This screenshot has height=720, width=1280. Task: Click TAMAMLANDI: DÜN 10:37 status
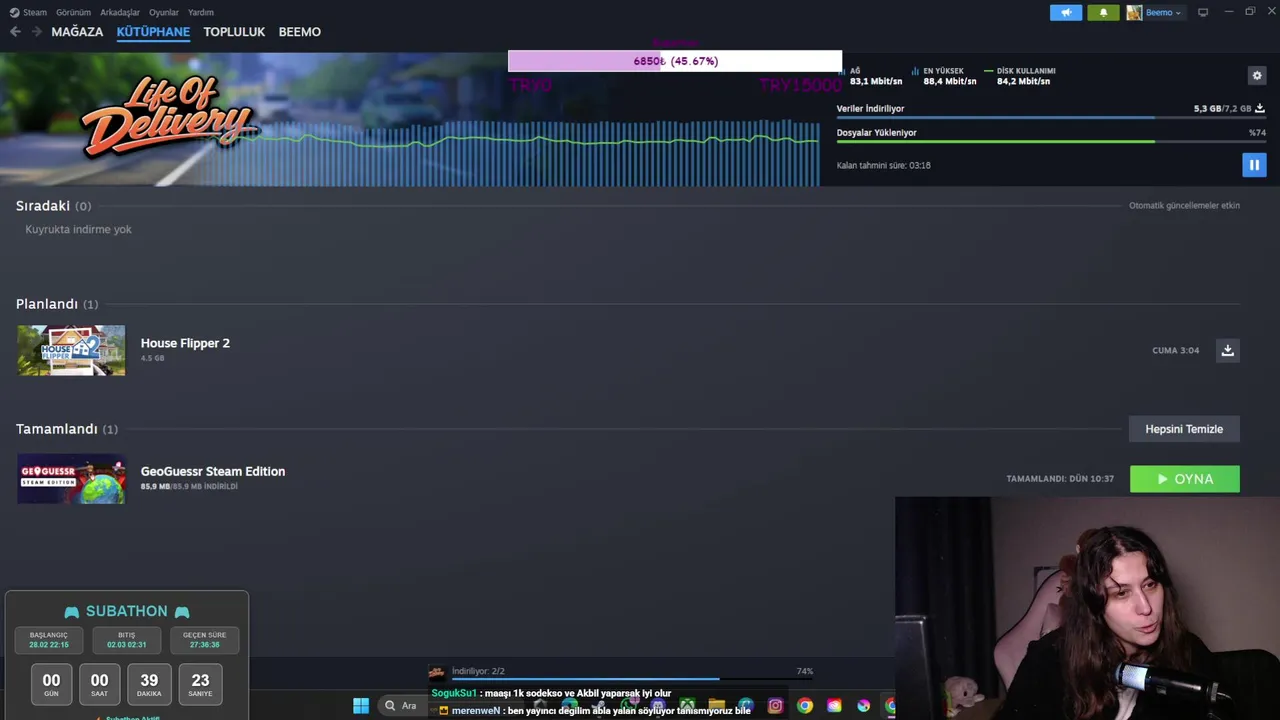tap(1060, 479)
